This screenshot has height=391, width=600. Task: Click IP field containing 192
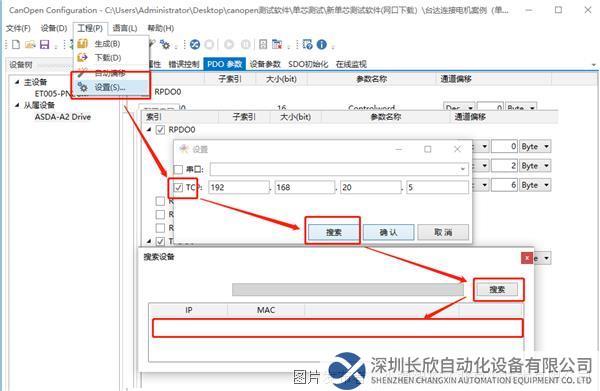[239, 187]
